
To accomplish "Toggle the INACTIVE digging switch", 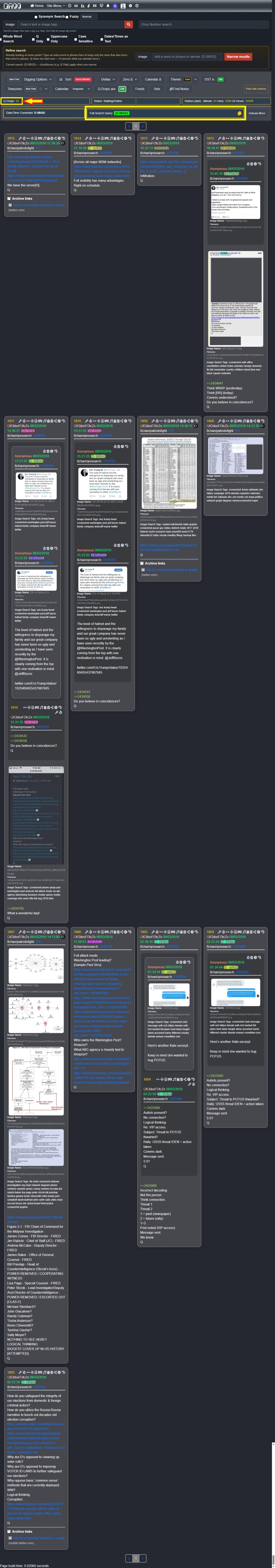I will click(x=14, y=79).
